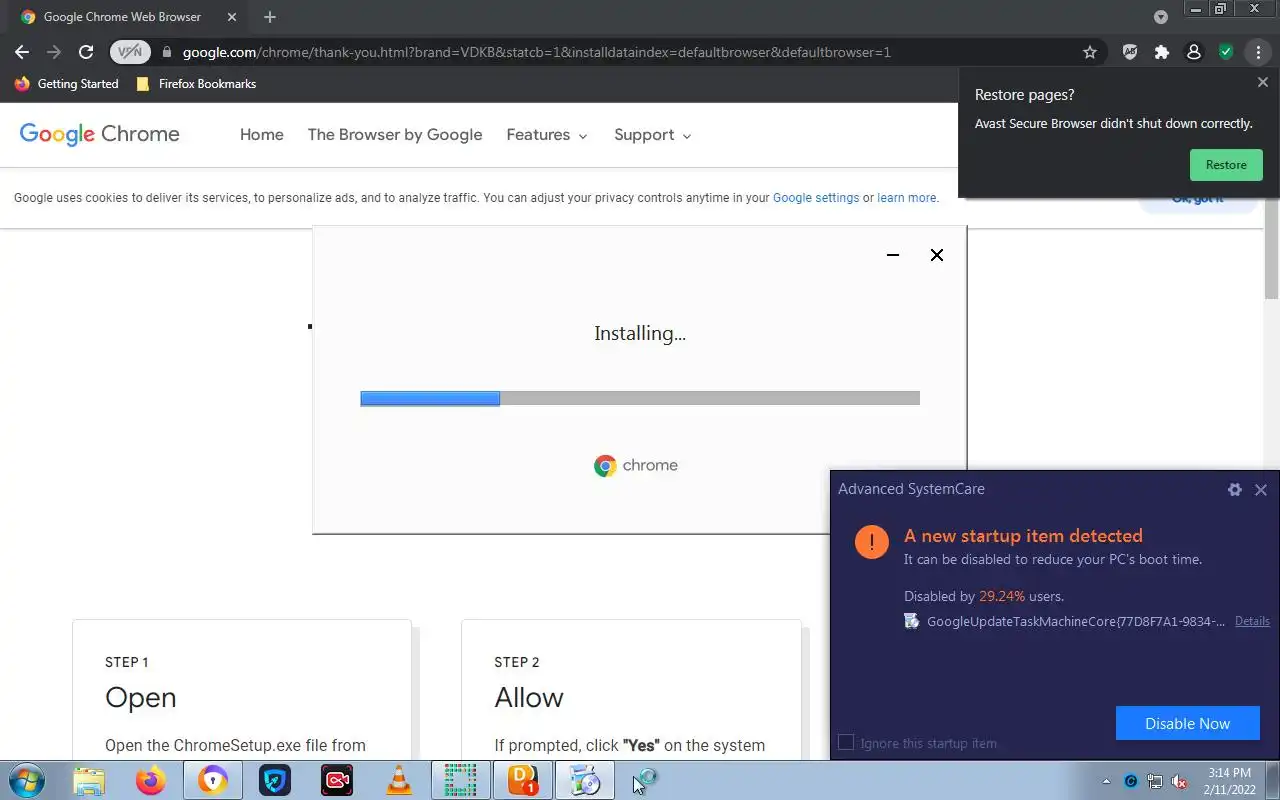Switch to Avast Secure Browser taskbar button
This screenshot has width=1280, height=800.
pyautogui.click(x=213, y=780)
